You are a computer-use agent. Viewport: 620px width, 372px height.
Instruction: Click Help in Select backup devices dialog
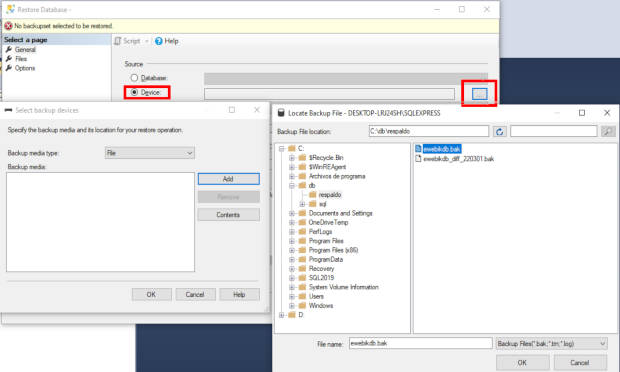pyautogui.click(x=239, y=295)
